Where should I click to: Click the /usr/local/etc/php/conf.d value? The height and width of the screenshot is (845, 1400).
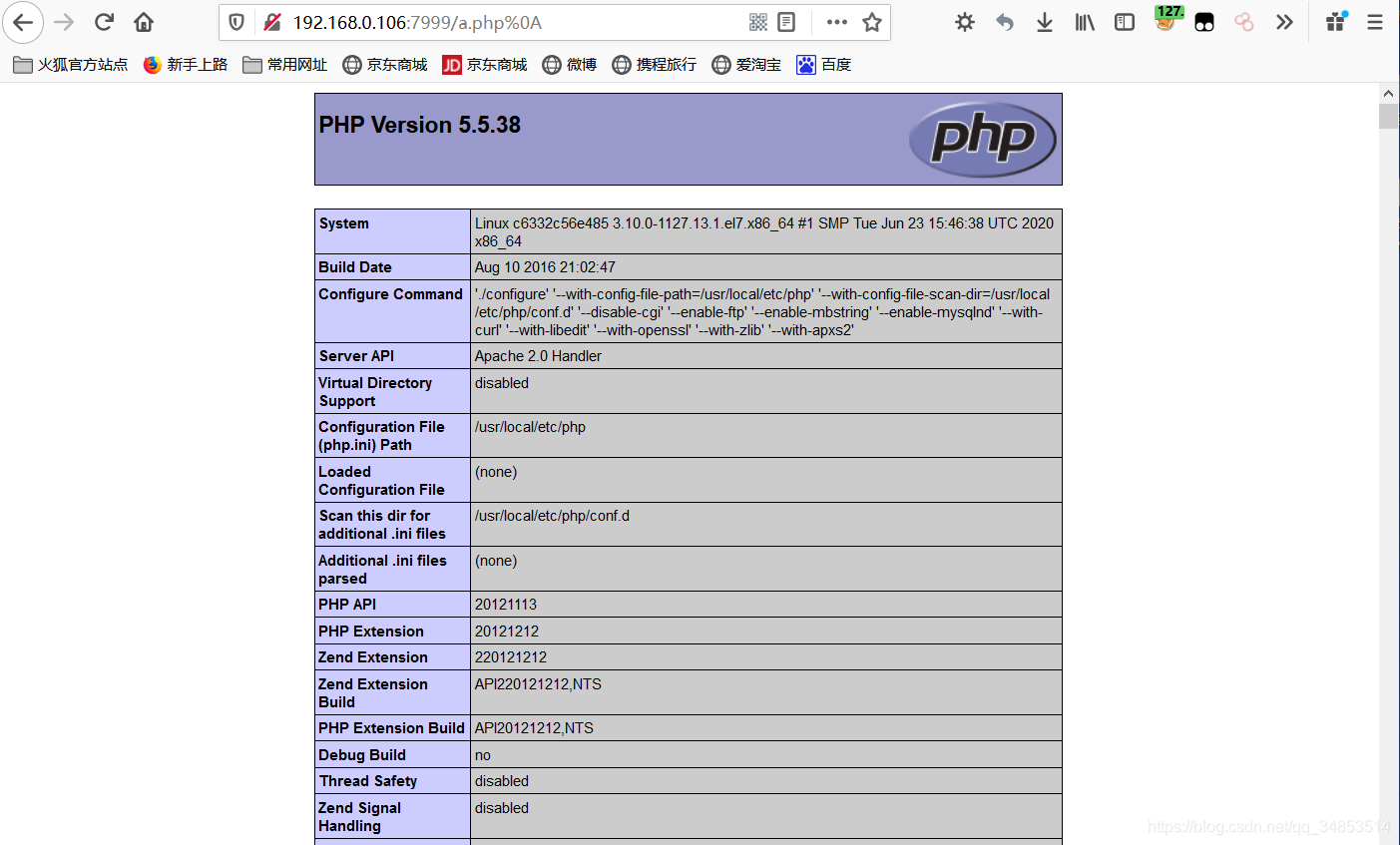click(552, 516)
